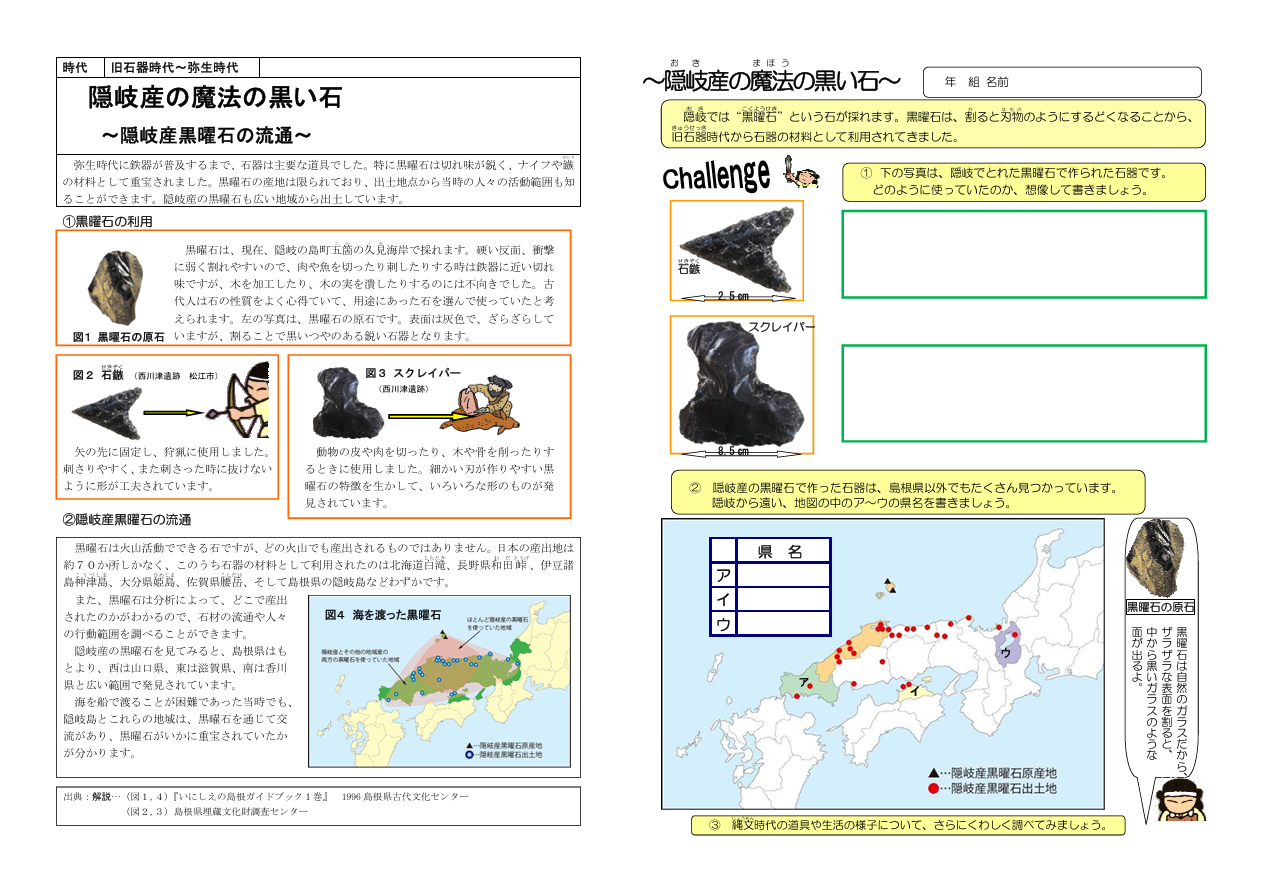The image size is (1262, 895).
Task: Click the Challenge logo text
Action: (715, 176)
